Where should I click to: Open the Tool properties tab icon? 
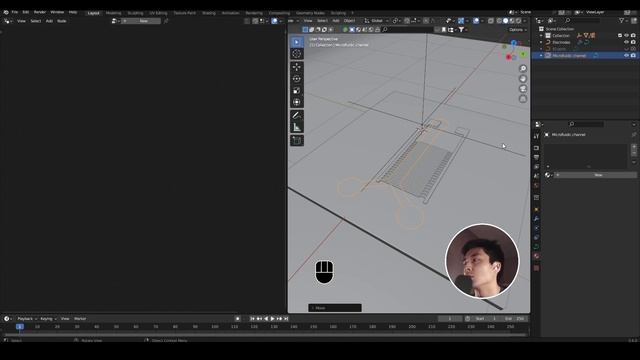pos(536,136)
